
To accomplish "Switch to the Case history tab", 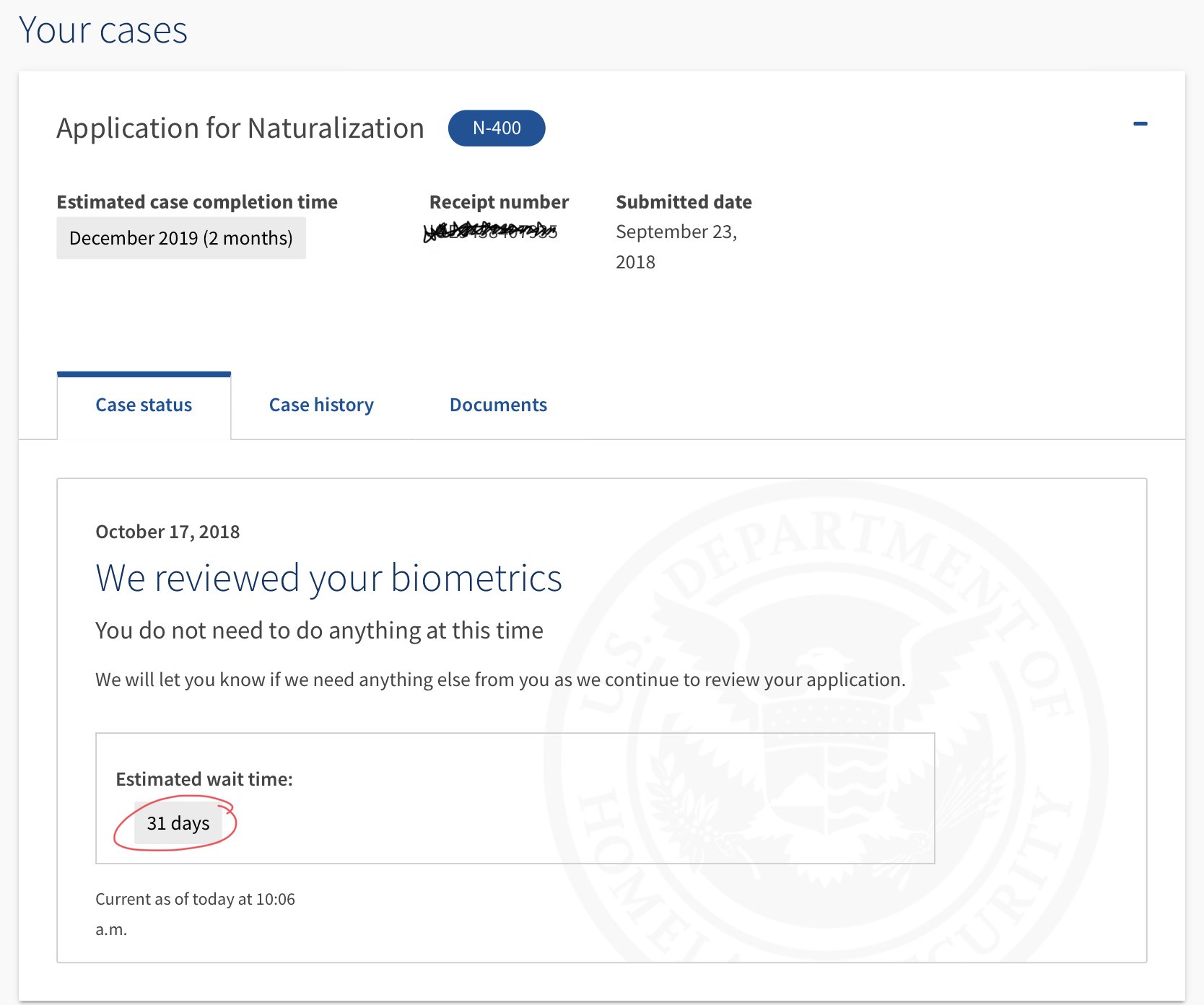I will click(x=321, y=405).
